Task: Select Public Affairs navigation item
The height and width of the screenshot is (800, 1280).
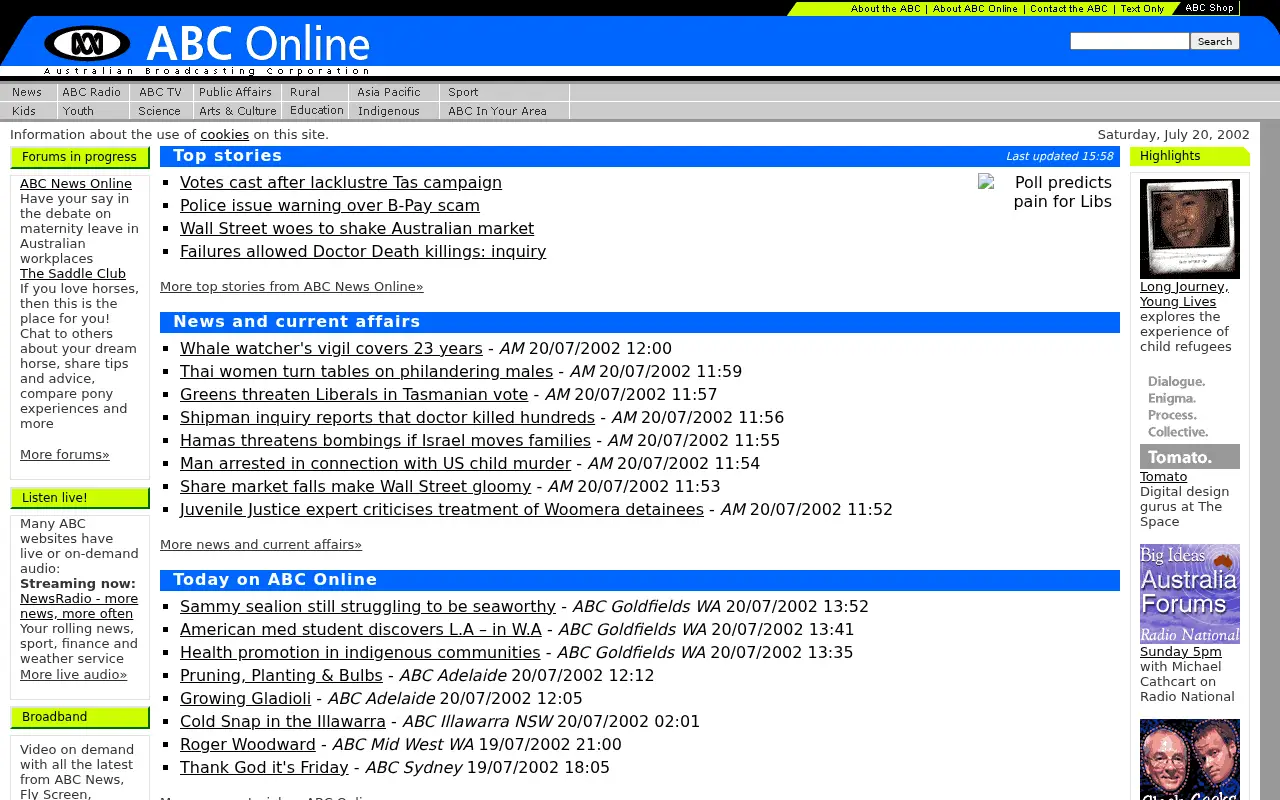Action: click(x=235, y=92)
